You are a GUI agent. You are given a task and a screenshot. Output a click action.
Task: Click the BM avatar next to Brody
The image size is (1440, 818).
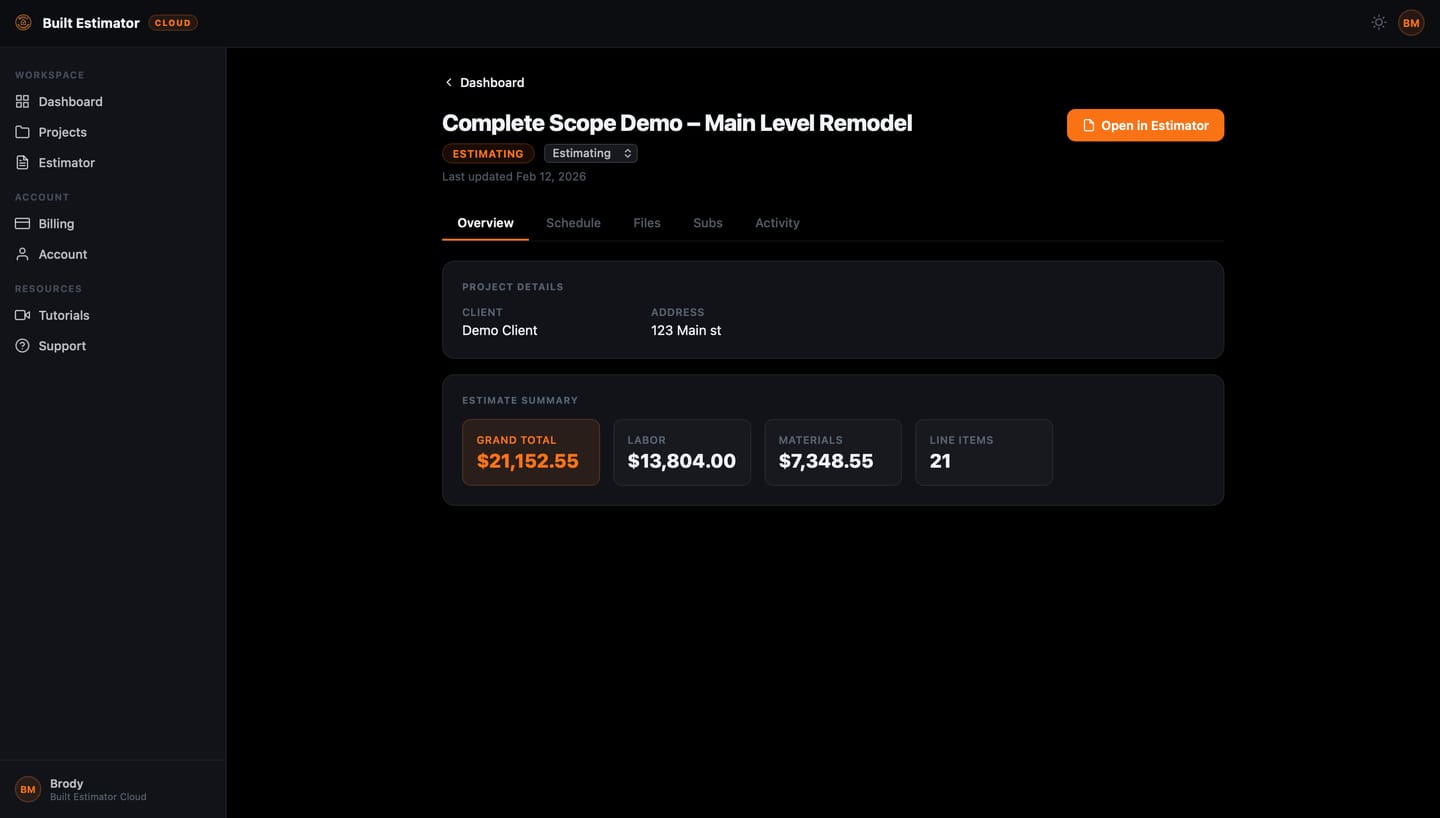[x=28, y=789]
